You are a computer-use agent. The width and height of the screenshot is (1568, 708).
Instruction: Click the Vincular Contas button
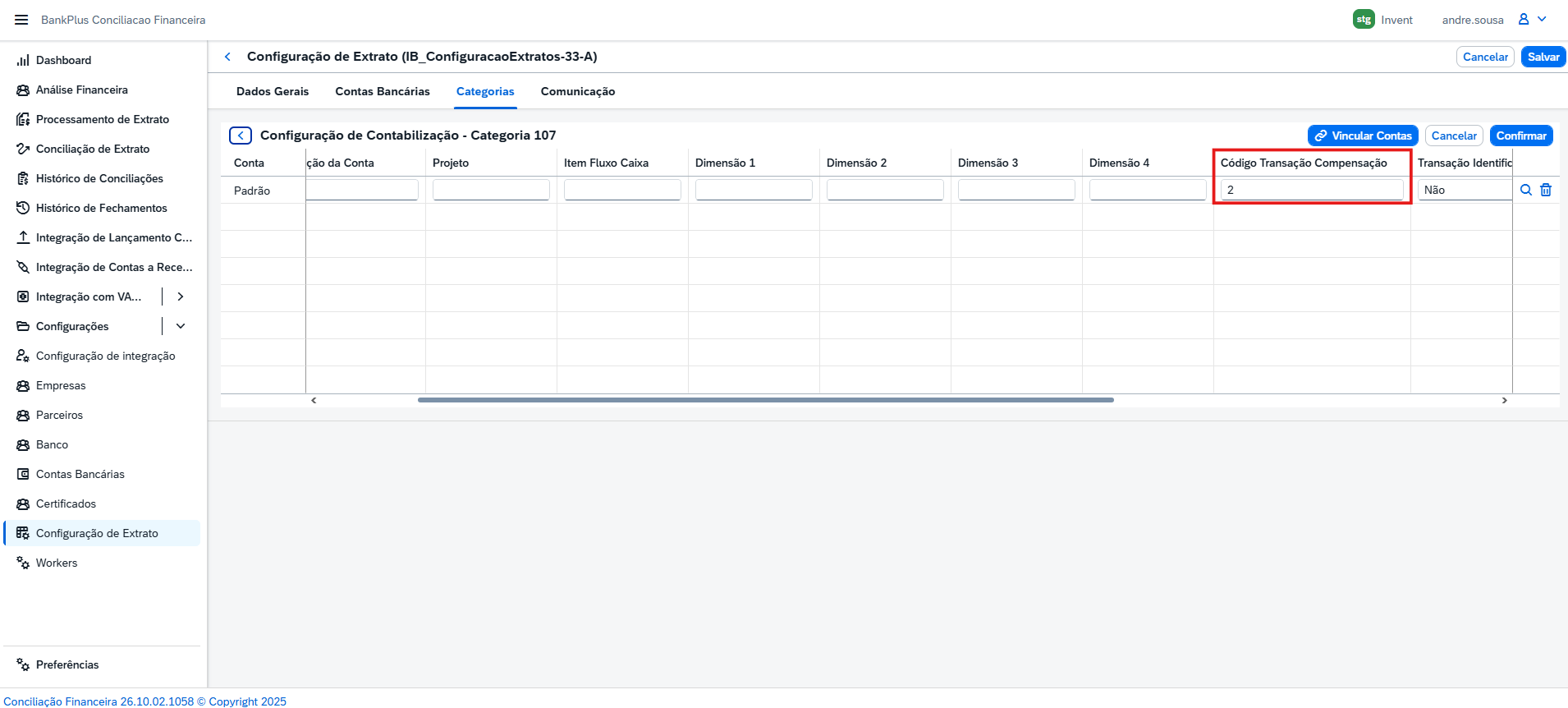click(x=1363, y=136)
